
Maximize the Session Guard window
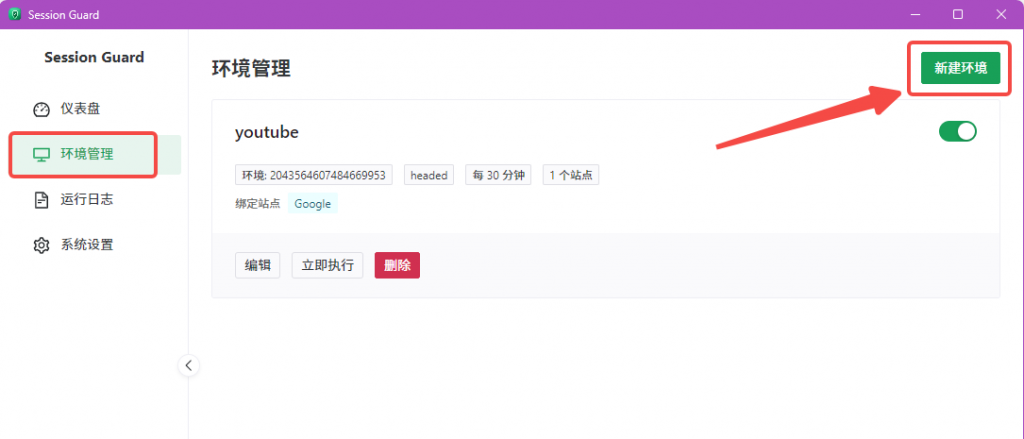(958, 14)
